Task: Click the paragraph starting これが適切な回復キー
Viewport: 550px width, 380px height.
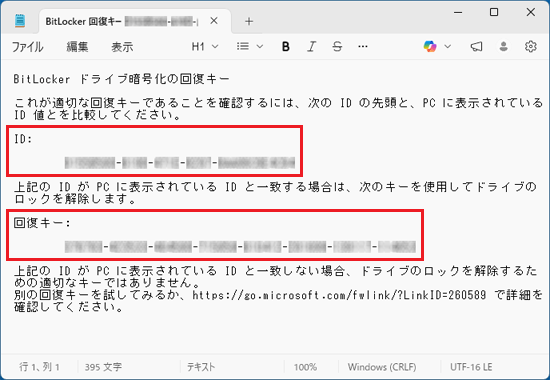Action: 279,109
